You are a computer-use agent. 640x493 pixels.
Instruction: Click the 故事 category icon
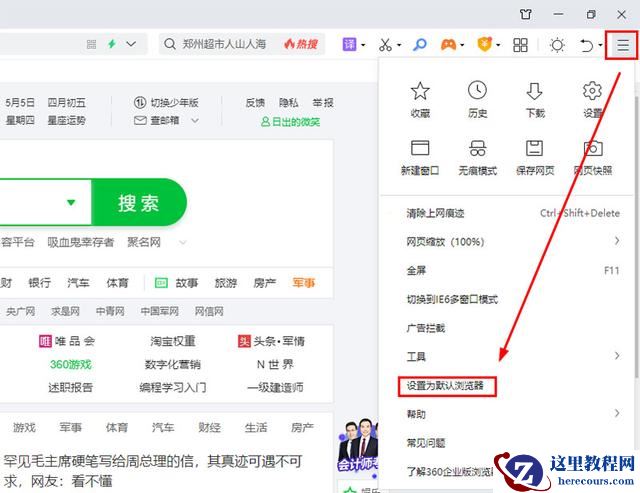pyautogui.click(x=161, y=282)
